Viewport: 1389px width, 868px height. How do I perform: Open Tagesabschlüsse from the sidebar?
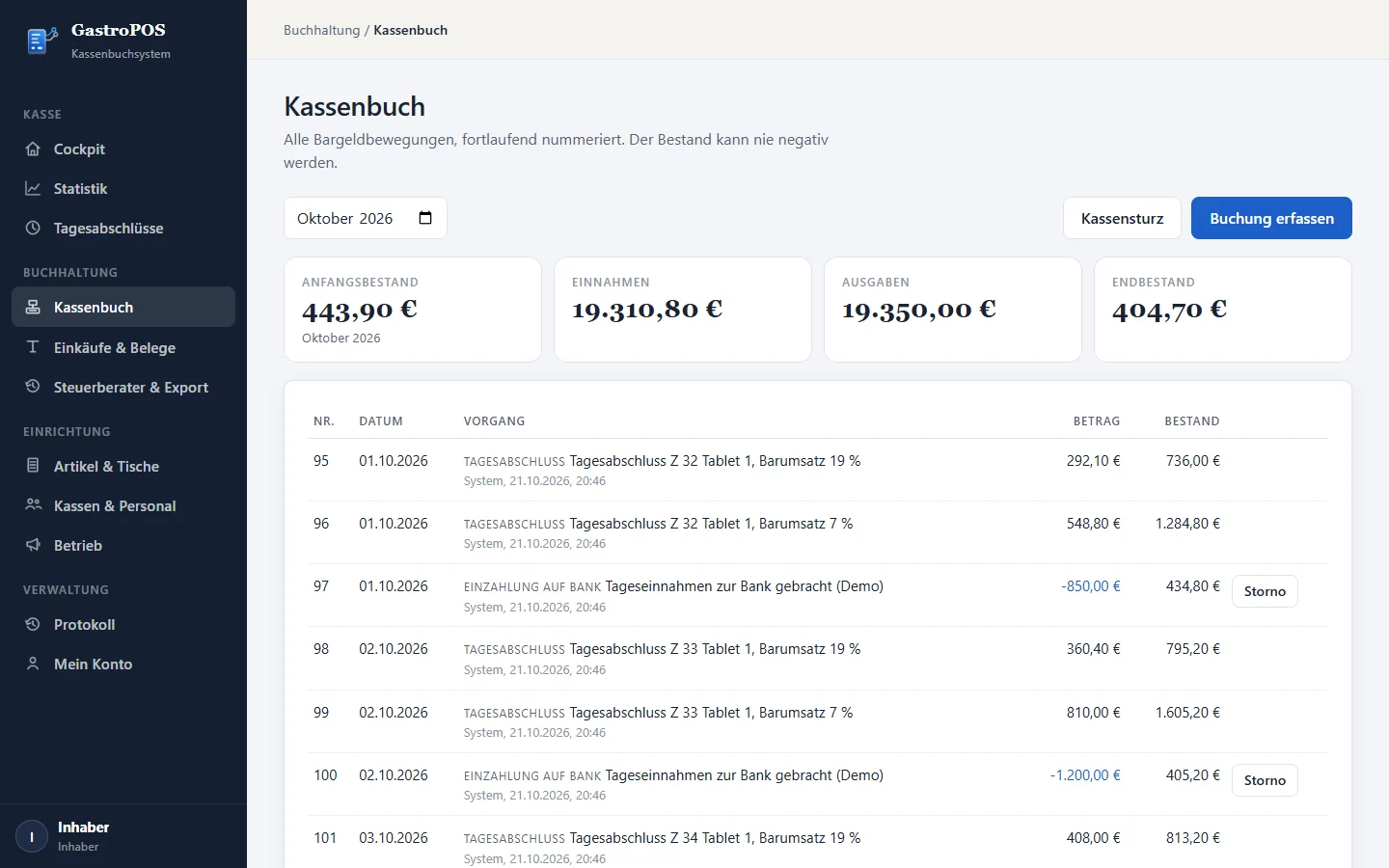pos(123,229)
